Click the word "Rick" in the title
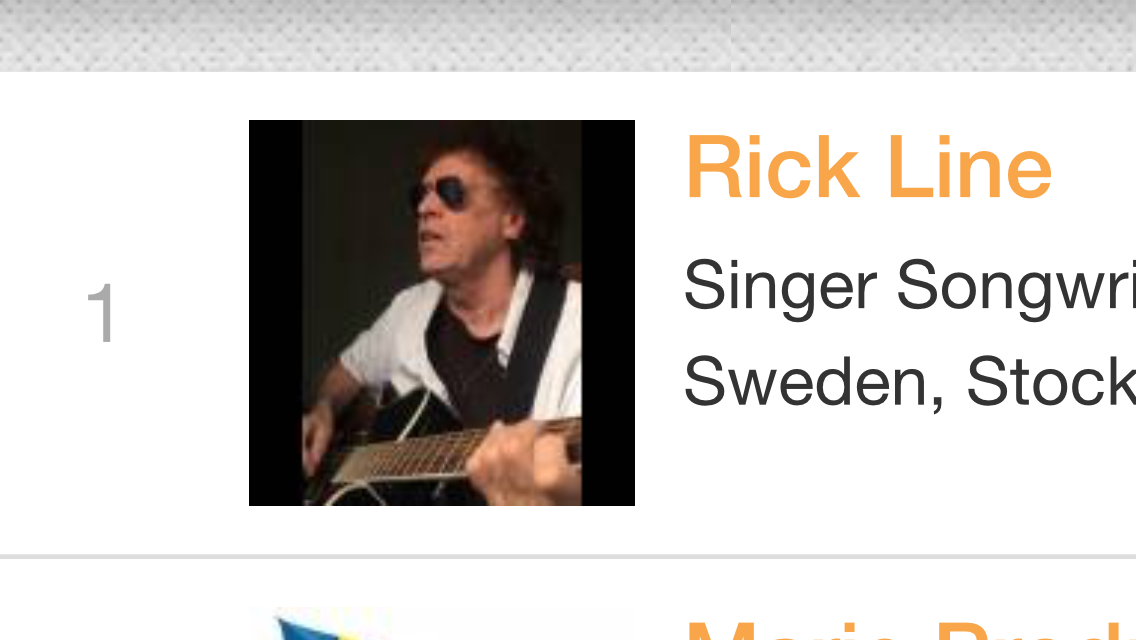Screen dimensions: 1136x640 pos(772,167)
